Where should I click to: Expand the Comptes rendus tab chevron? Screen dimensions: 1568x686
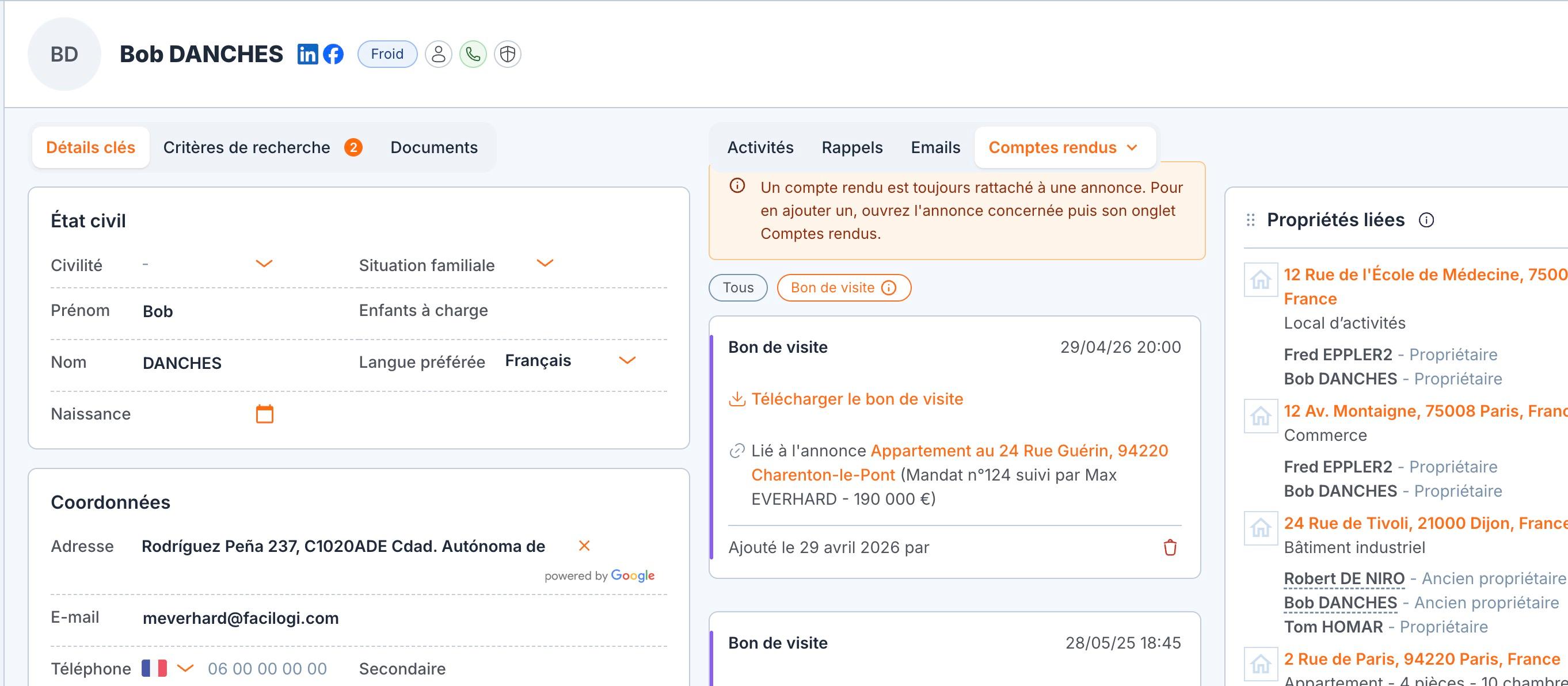(x=1132, y=147)
